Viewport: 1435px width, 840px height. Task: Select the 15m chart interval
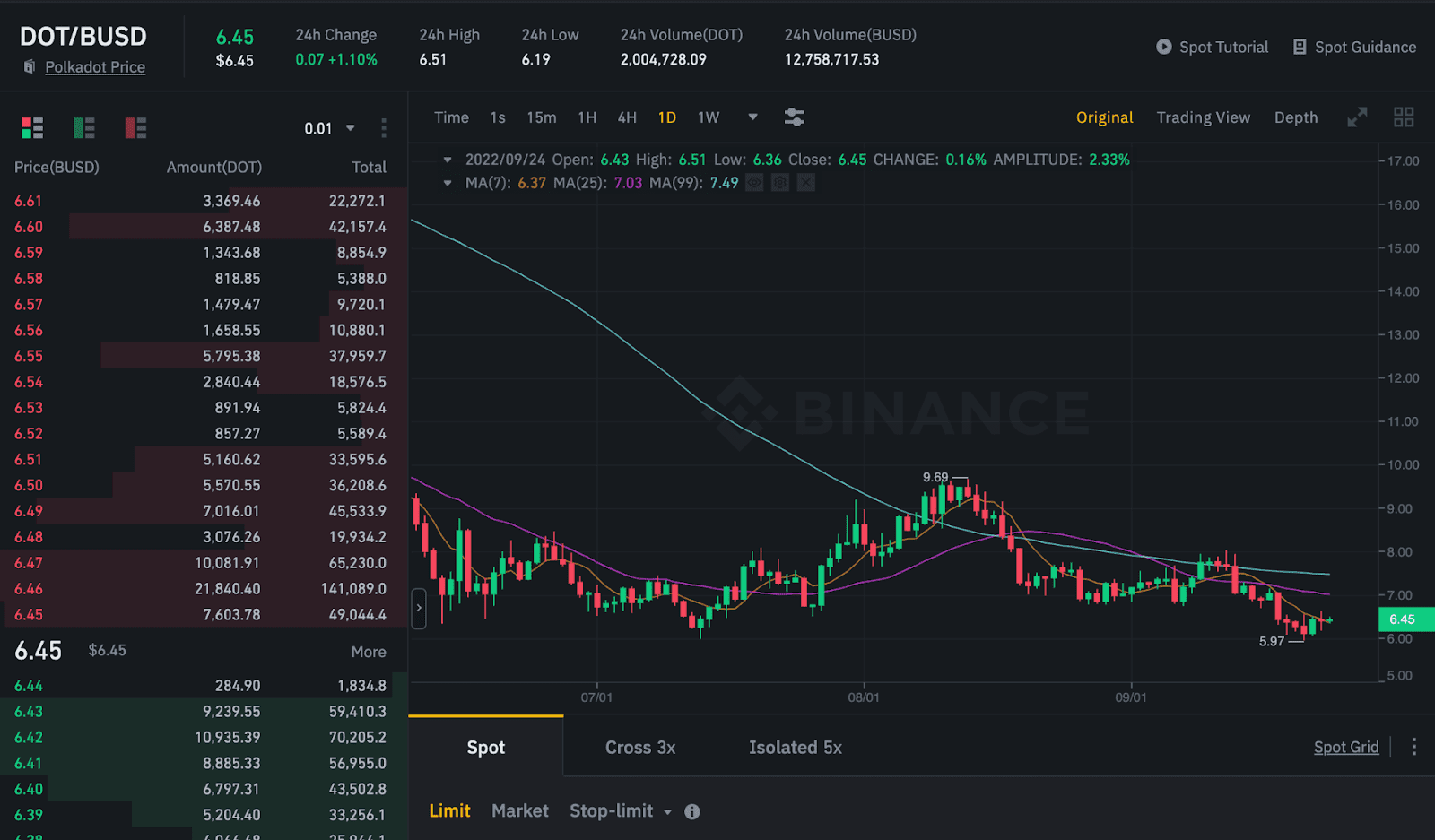[x=542, y=117]
